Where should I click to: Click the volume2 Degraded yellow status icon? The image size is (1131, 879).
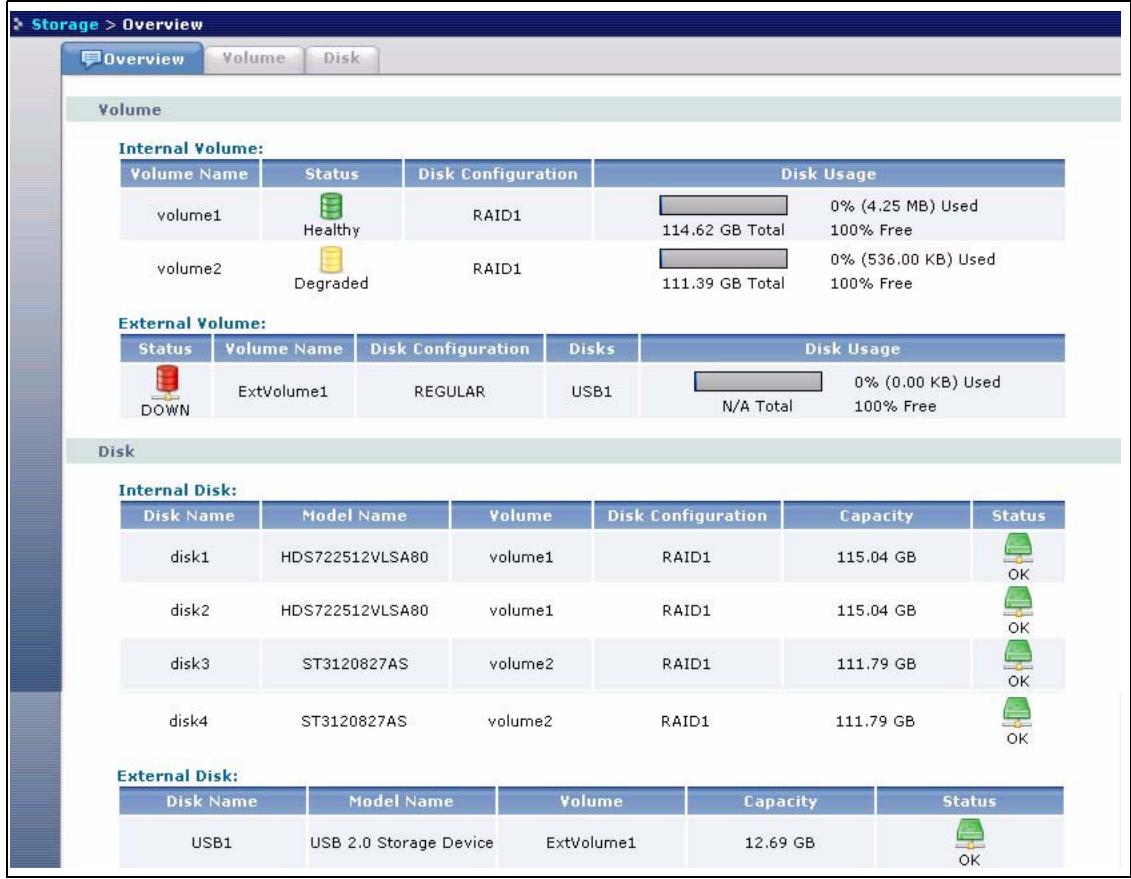[x=331, y=260]
